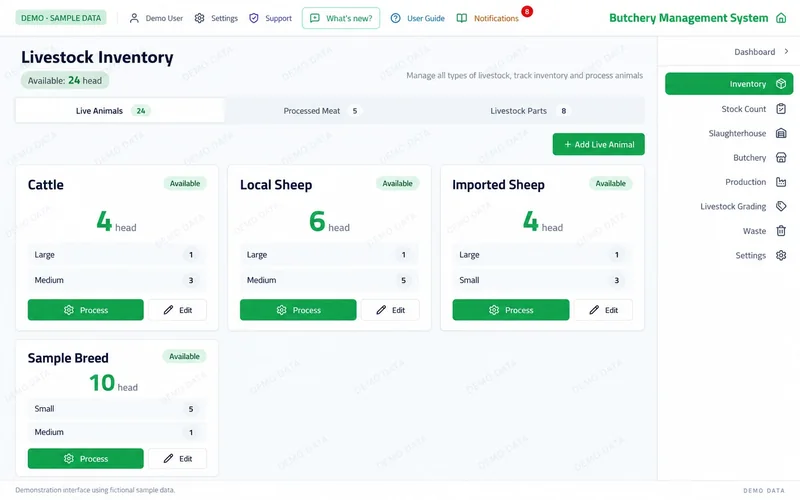Viewport: 800px width, 500px height.
Task: Click the Local Sheep card title
Action: (276, 185)
